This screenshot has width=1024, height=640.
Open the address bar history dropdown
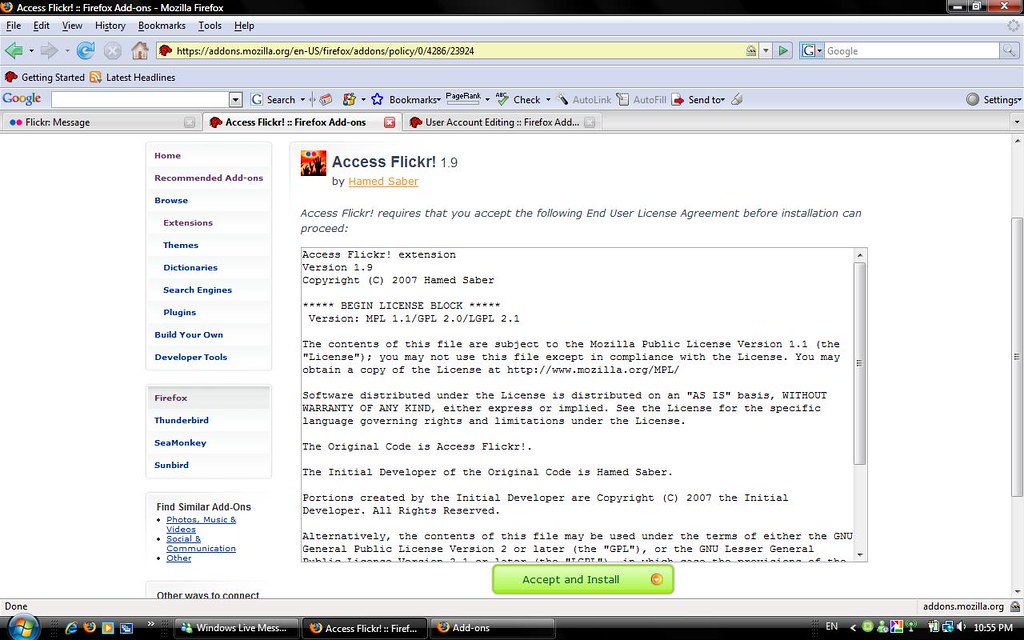point(766,50)
